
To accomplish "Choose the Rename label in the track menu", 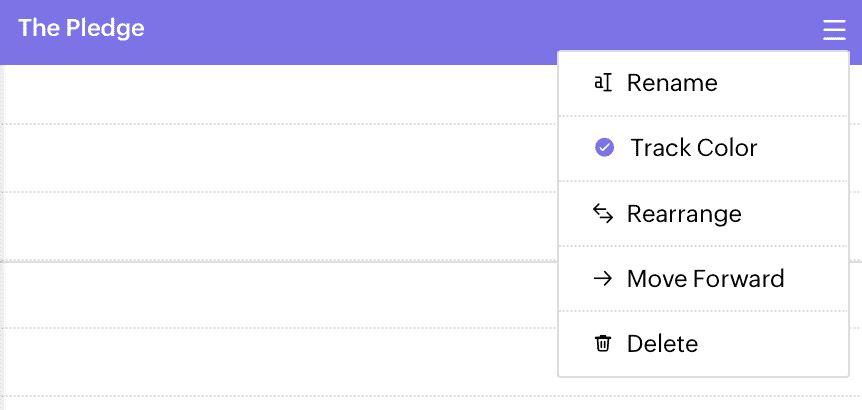I will [x=672, y=84].
